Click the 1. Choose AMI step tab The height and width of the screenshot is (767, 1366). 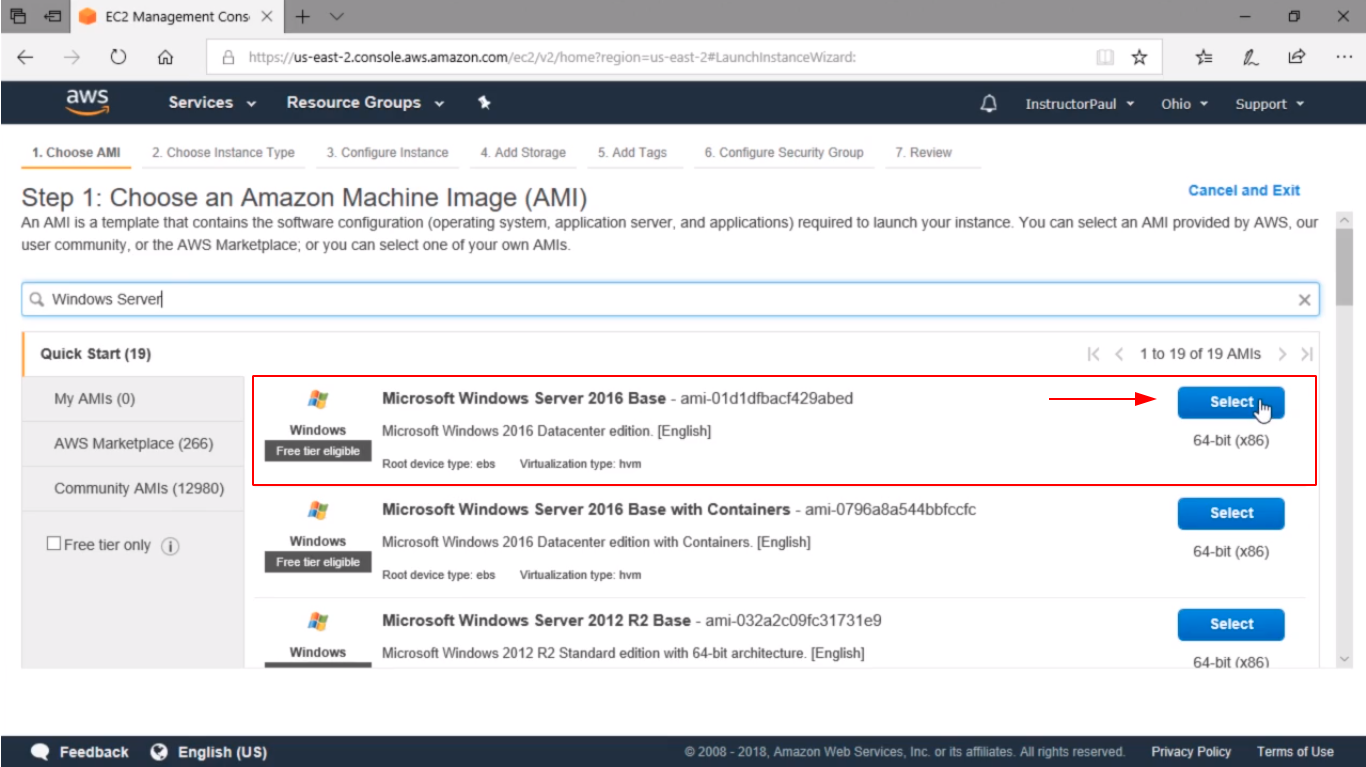[76, 153]
